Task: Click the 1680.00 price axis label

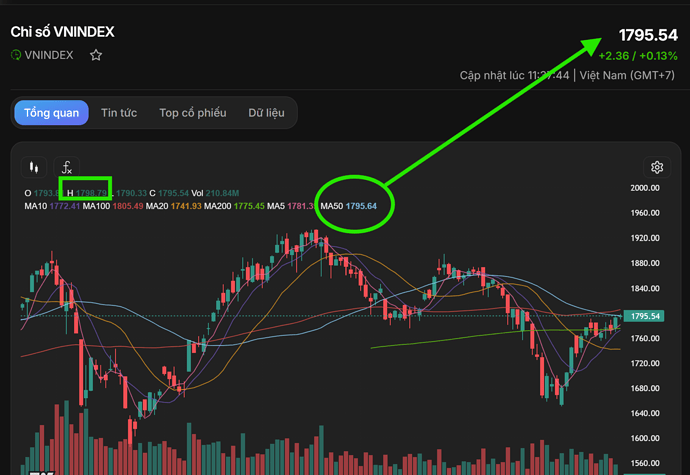Action: pyautogui.click(x=645, y=388)
